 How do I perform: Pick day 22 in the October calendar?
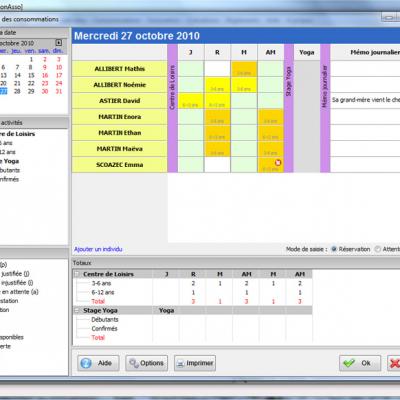pos(31,83)
